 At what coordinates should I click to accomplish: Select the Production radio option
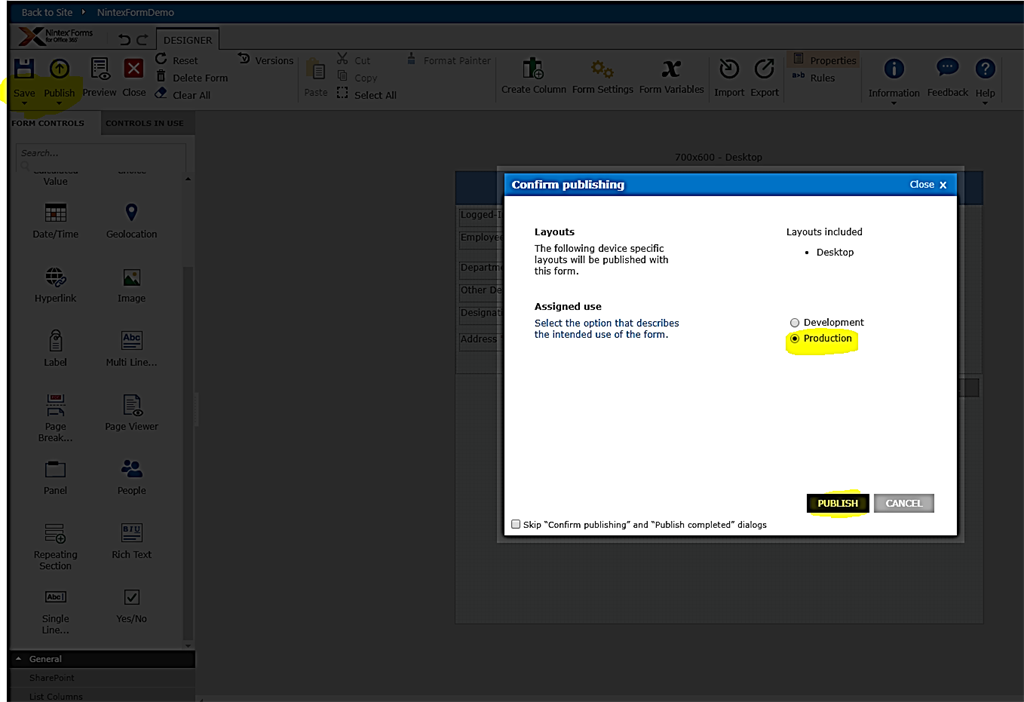pos(793,339)
